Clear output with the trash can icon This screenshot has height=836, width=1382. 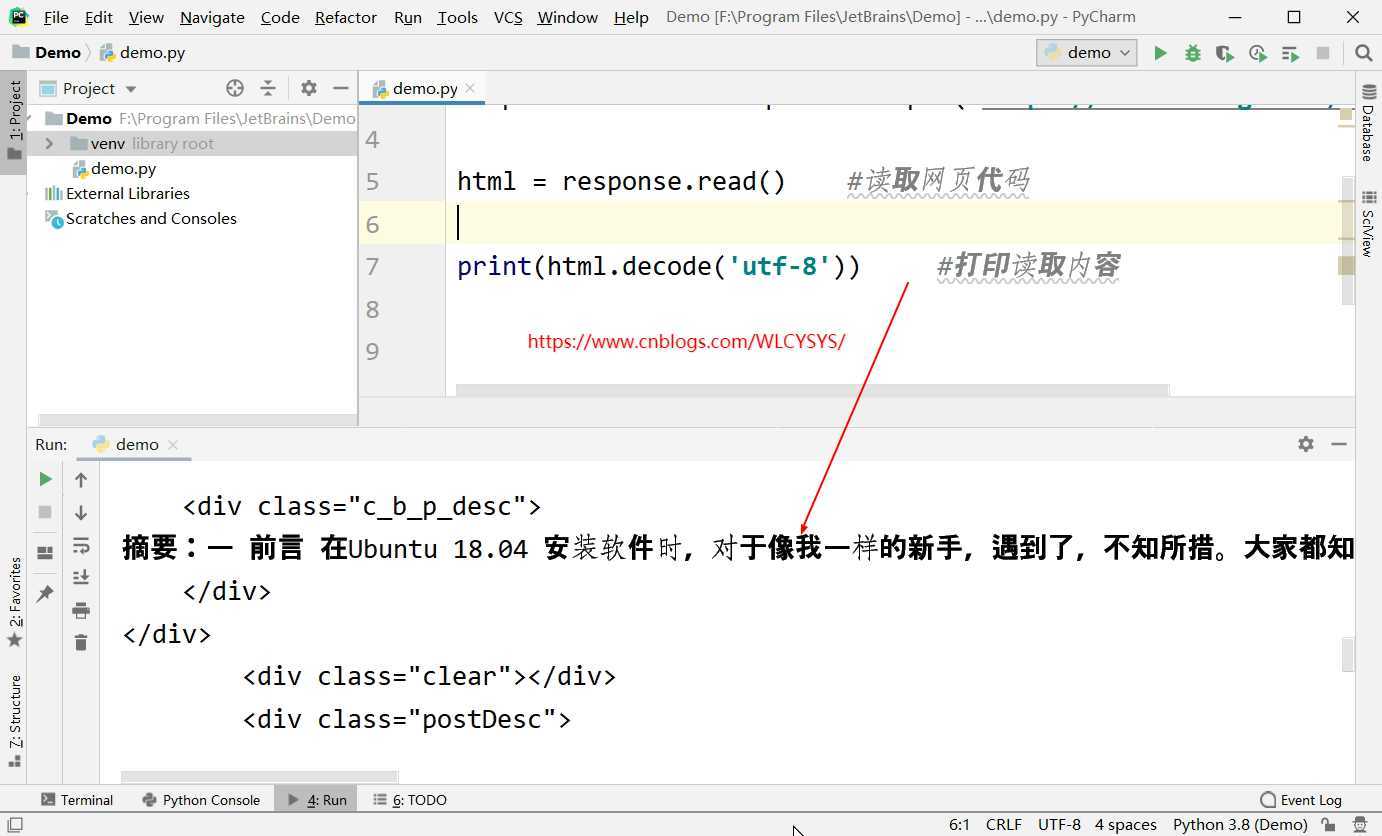click(81, 642)
